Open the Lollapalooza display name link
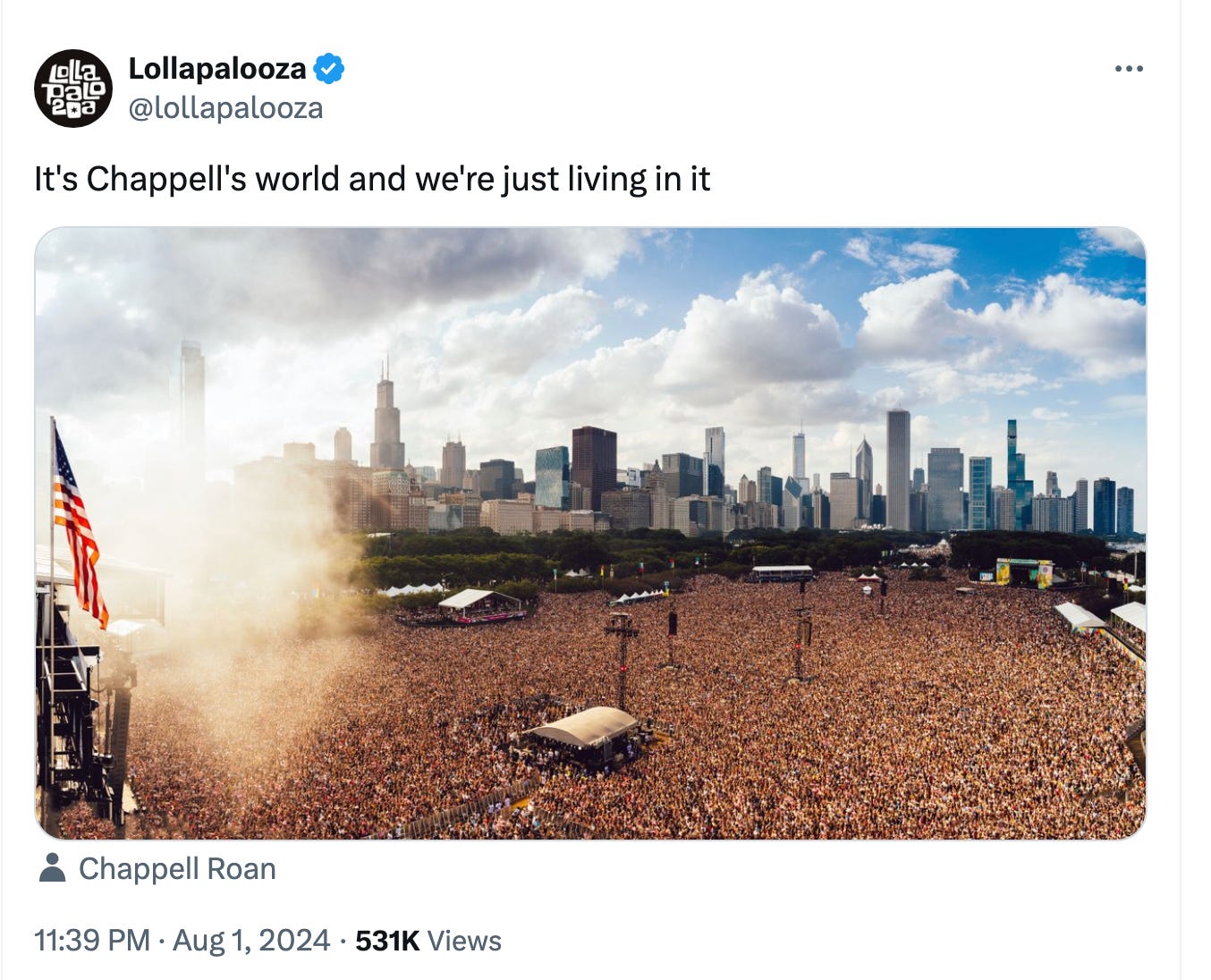This screenshot has width=1211, height=980. (217, 68)
